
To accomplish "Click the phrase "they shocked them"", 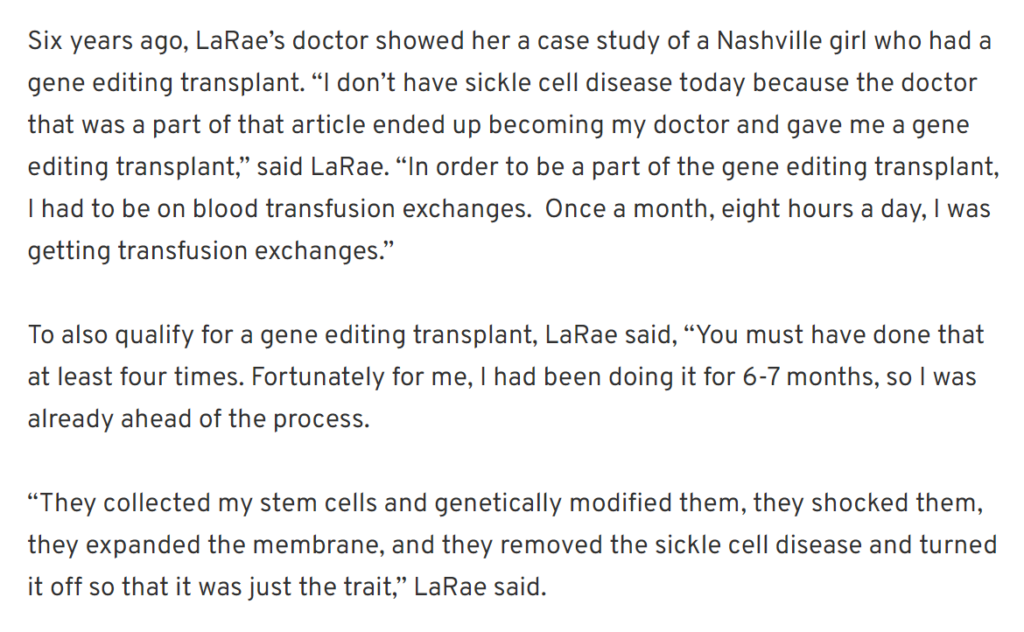I will 865,503.
